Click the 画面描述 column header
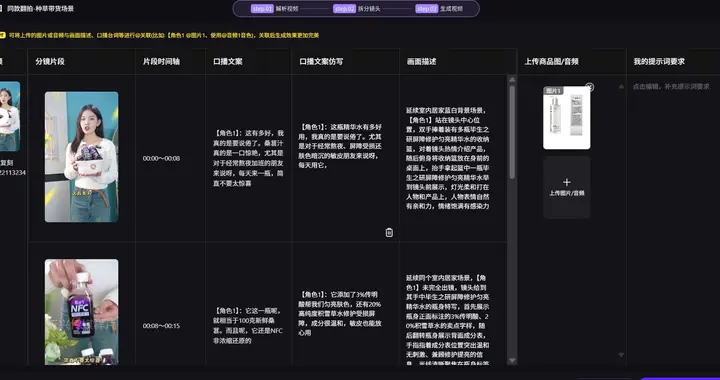 point(422,61)
